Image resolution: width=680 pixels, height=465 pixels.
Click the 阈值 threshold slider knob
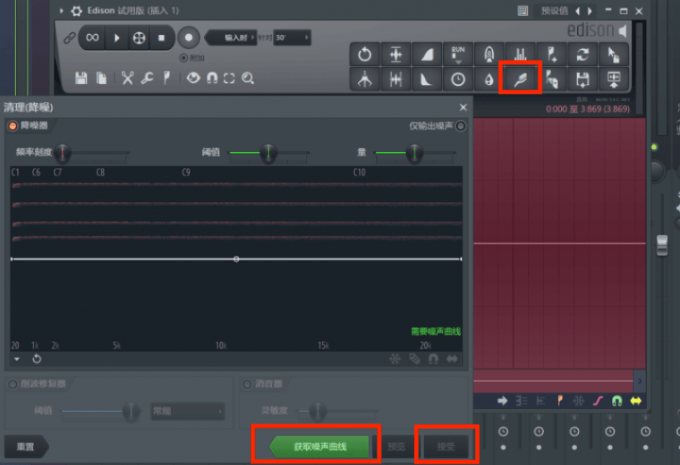pos(267,153)
